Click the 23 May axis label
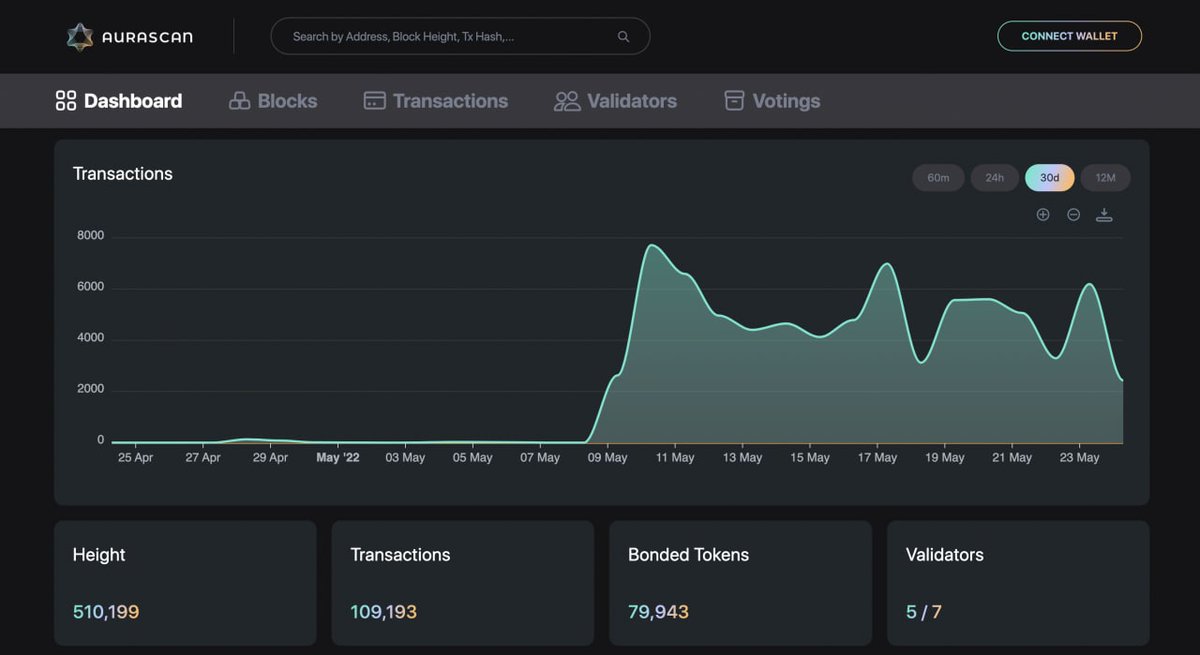Image resolution: width=1200 pixels, height=655 pixels. [x=1080, y=458]
